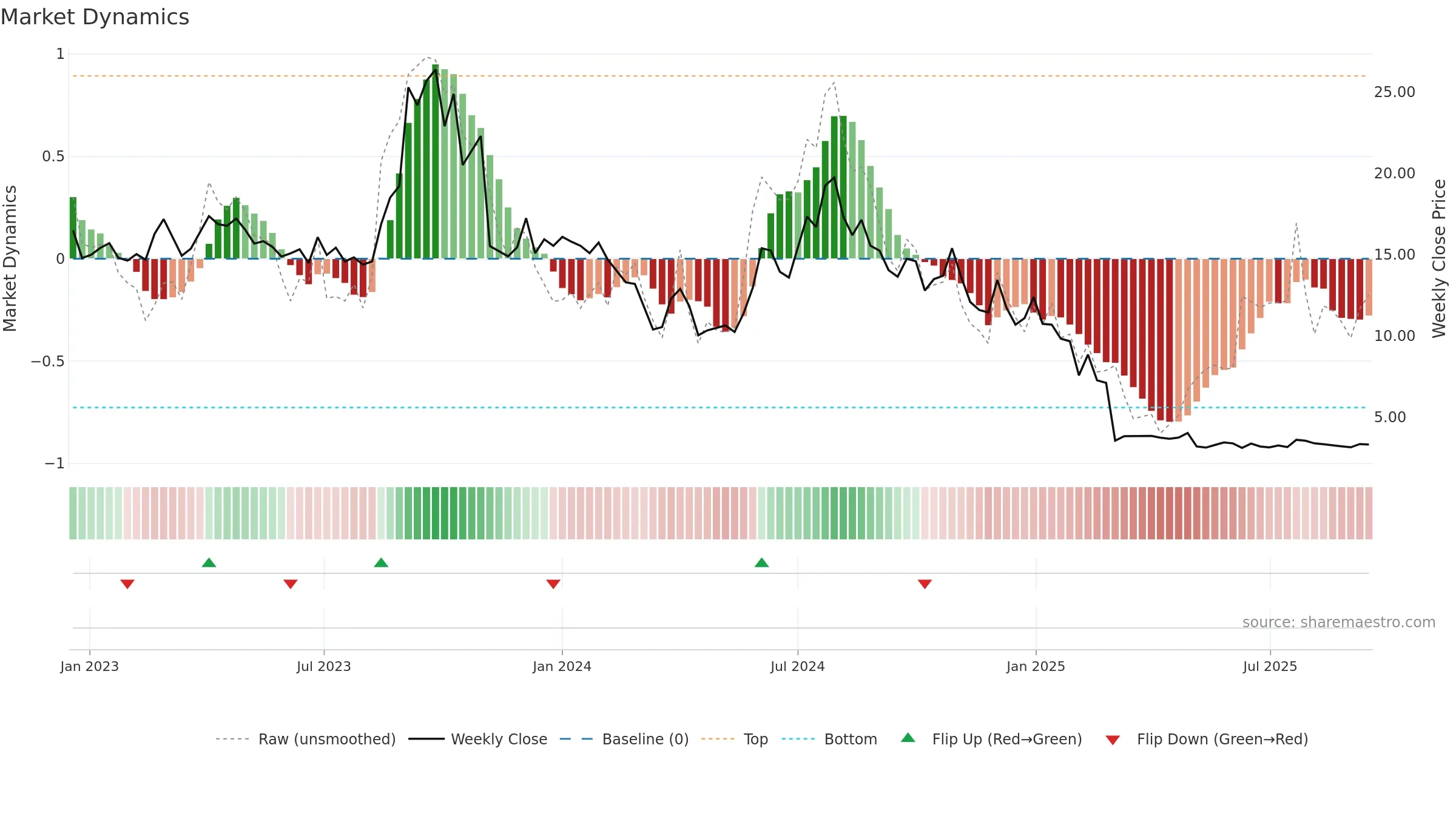Click the −1 left axis label
This screenshot has height=819, width=1456.
54,463
